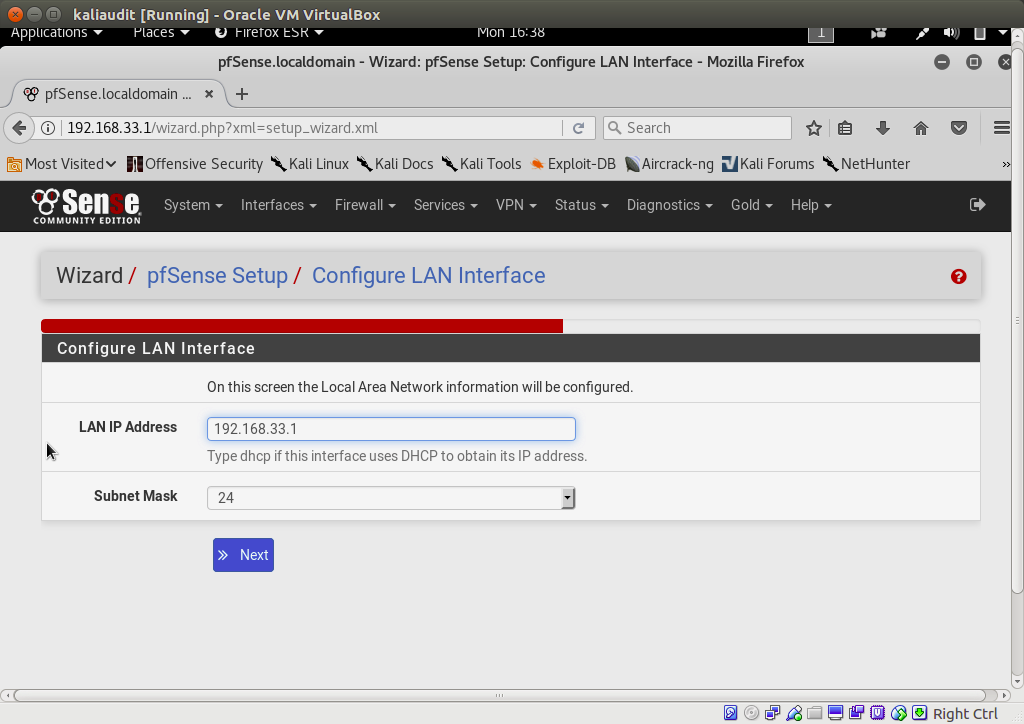Screen dimensions: 1024x724
Task: Open the Aircrack-ng bookmark
Action: pyautogui.click(x=669, y=164)
